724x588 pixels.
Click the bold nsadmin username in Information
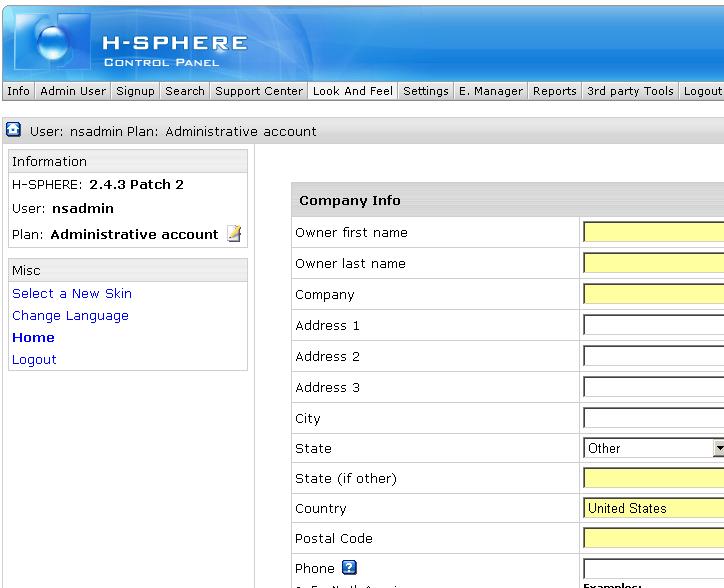(x=83, y=208)
